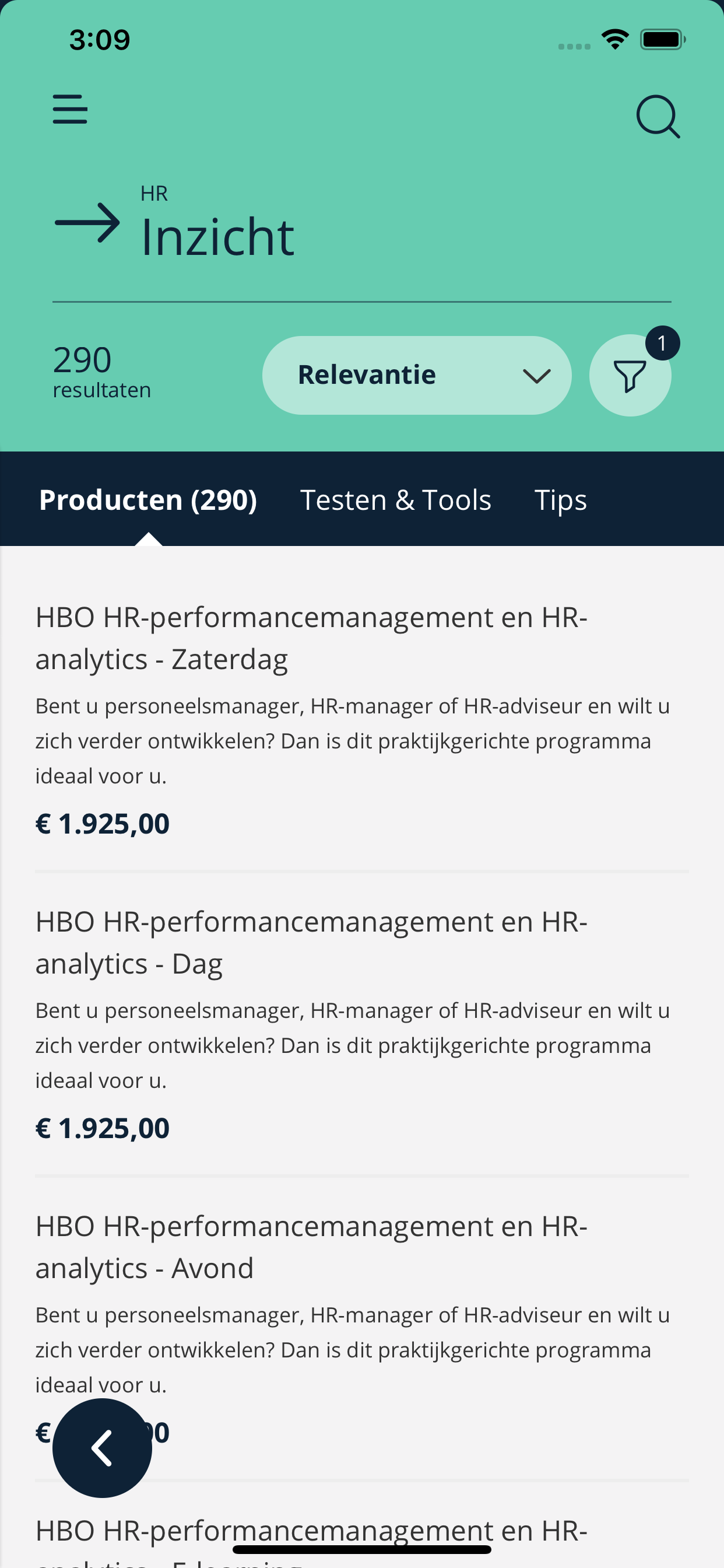Expand sorting via the chevron arrow
Screen dimensions: 724x1568
pyautogui.click(x=537, y=376)
